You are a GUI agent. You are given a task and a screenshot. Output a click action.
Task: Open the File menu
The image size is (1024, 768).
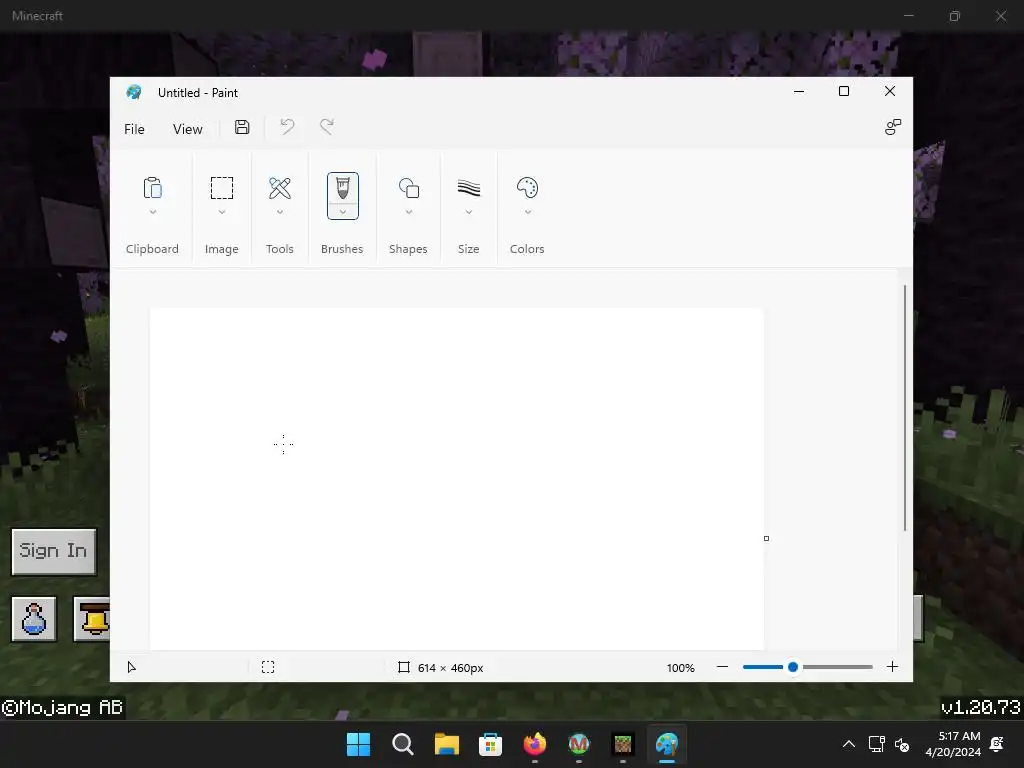(134, 129)
